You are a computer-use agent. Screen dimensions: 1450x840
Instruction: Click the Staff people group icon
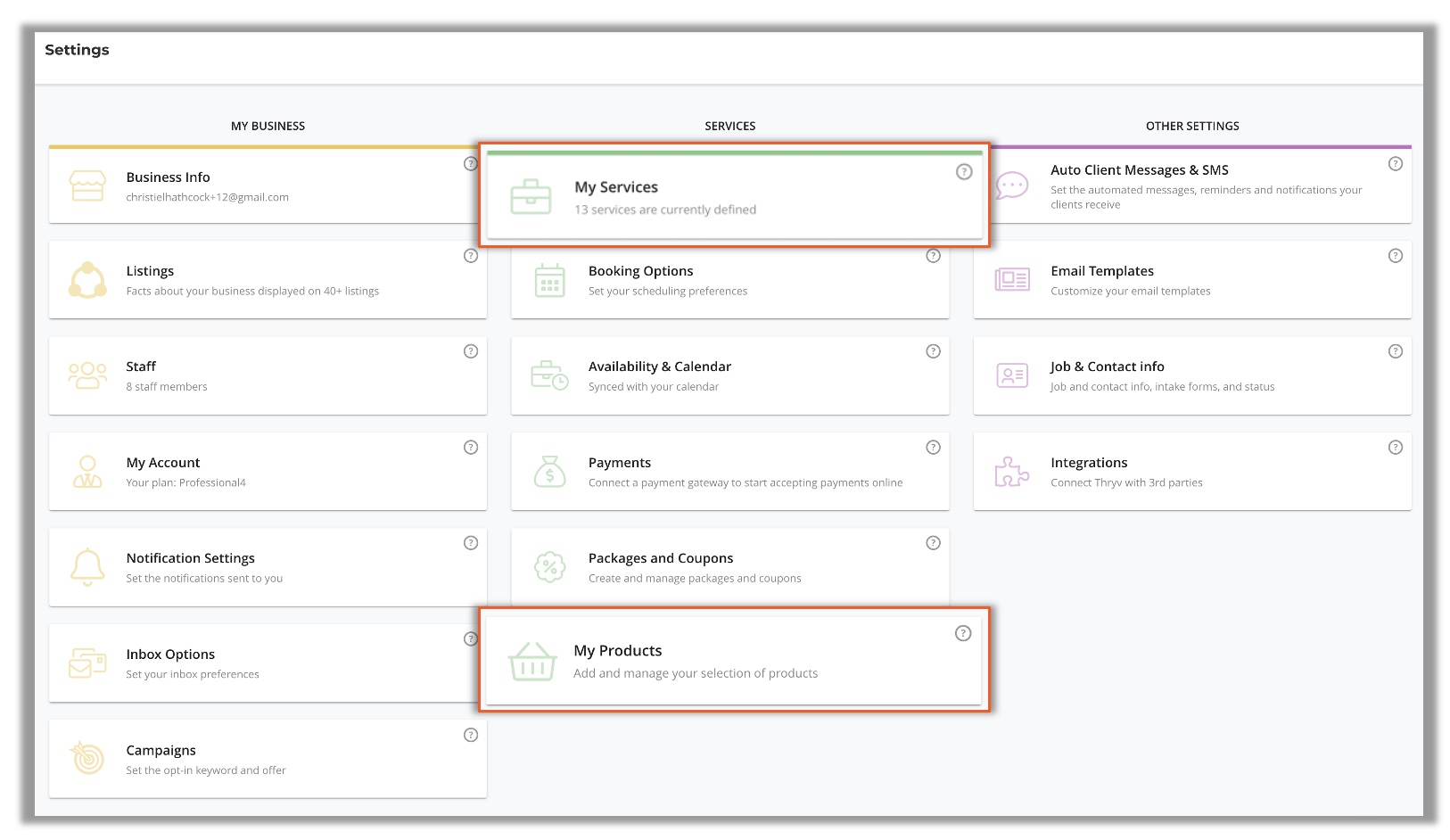click(87, 375)
